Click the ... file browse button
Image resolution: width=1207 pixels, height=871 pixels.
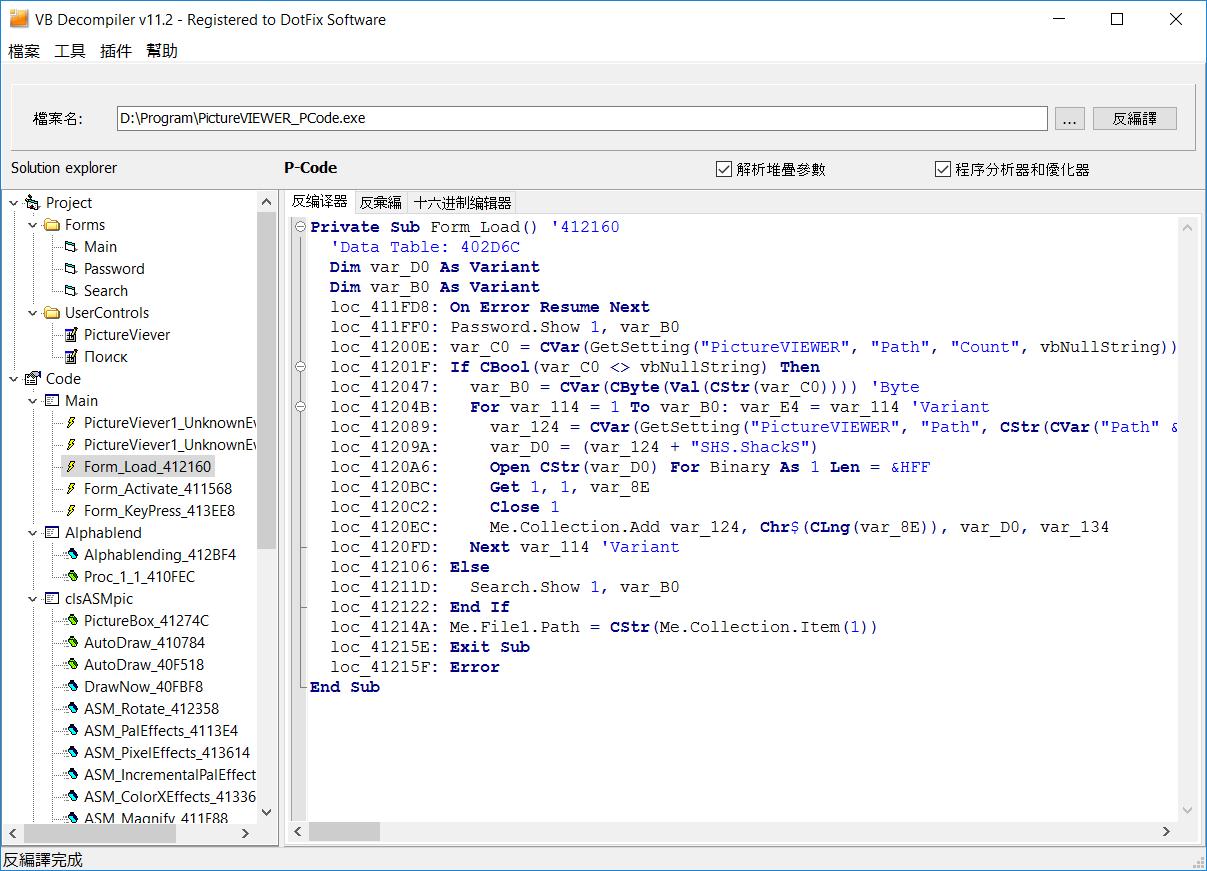click(x=1069, y=118)
